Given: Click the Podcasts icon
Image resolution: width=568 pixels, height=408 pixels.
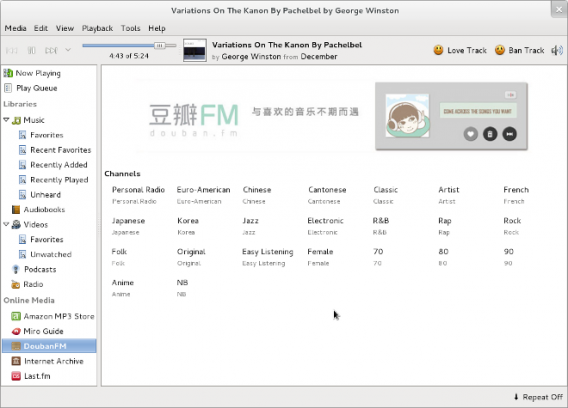Looking at the screenshot, I should click(x=16, y=269).
